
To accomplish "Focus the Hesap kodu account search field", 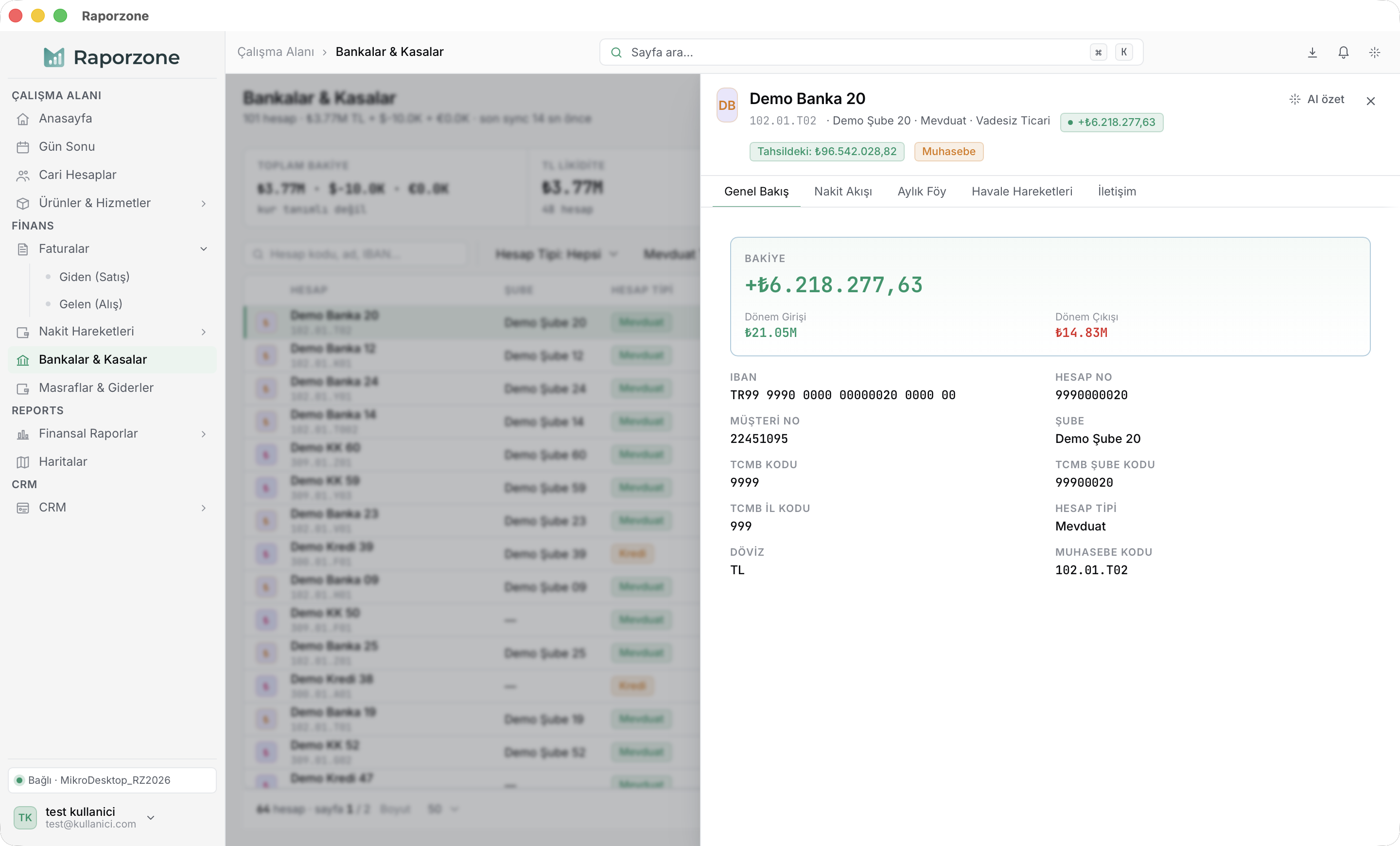I will coord(356,254).
